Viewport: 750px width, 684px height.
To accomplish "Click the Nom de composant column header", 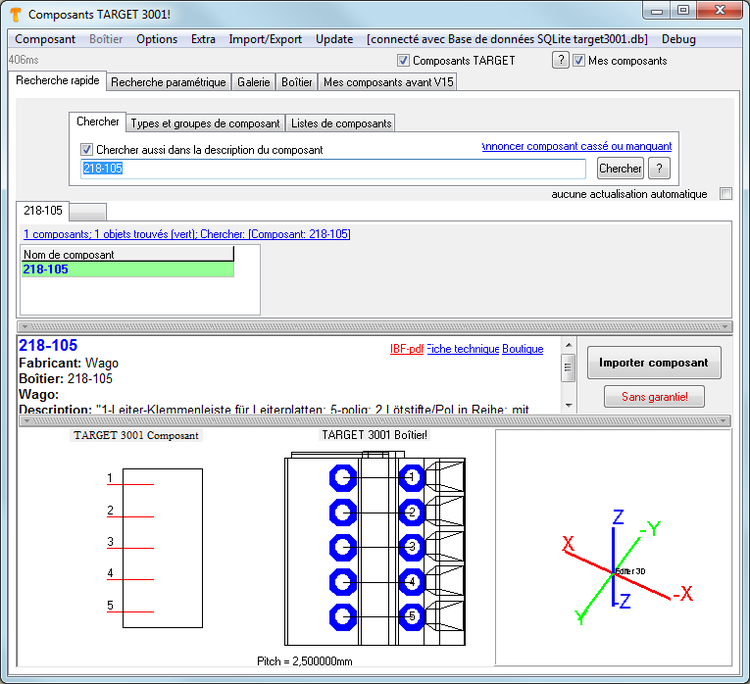I will pyautogui.click(x=127, y=254).
